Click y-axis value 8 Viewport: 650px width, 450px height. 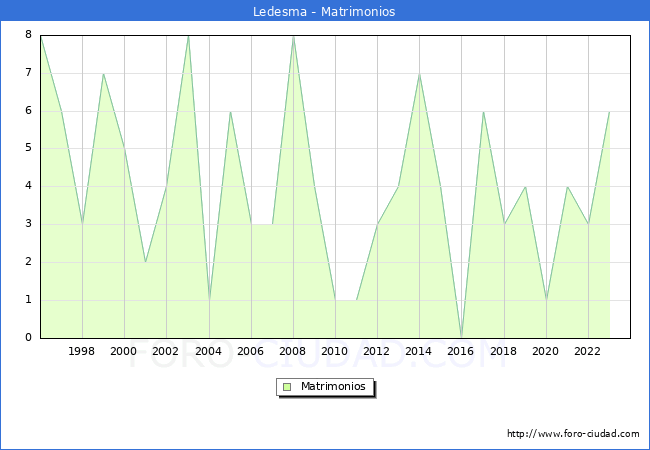(28, 34)
